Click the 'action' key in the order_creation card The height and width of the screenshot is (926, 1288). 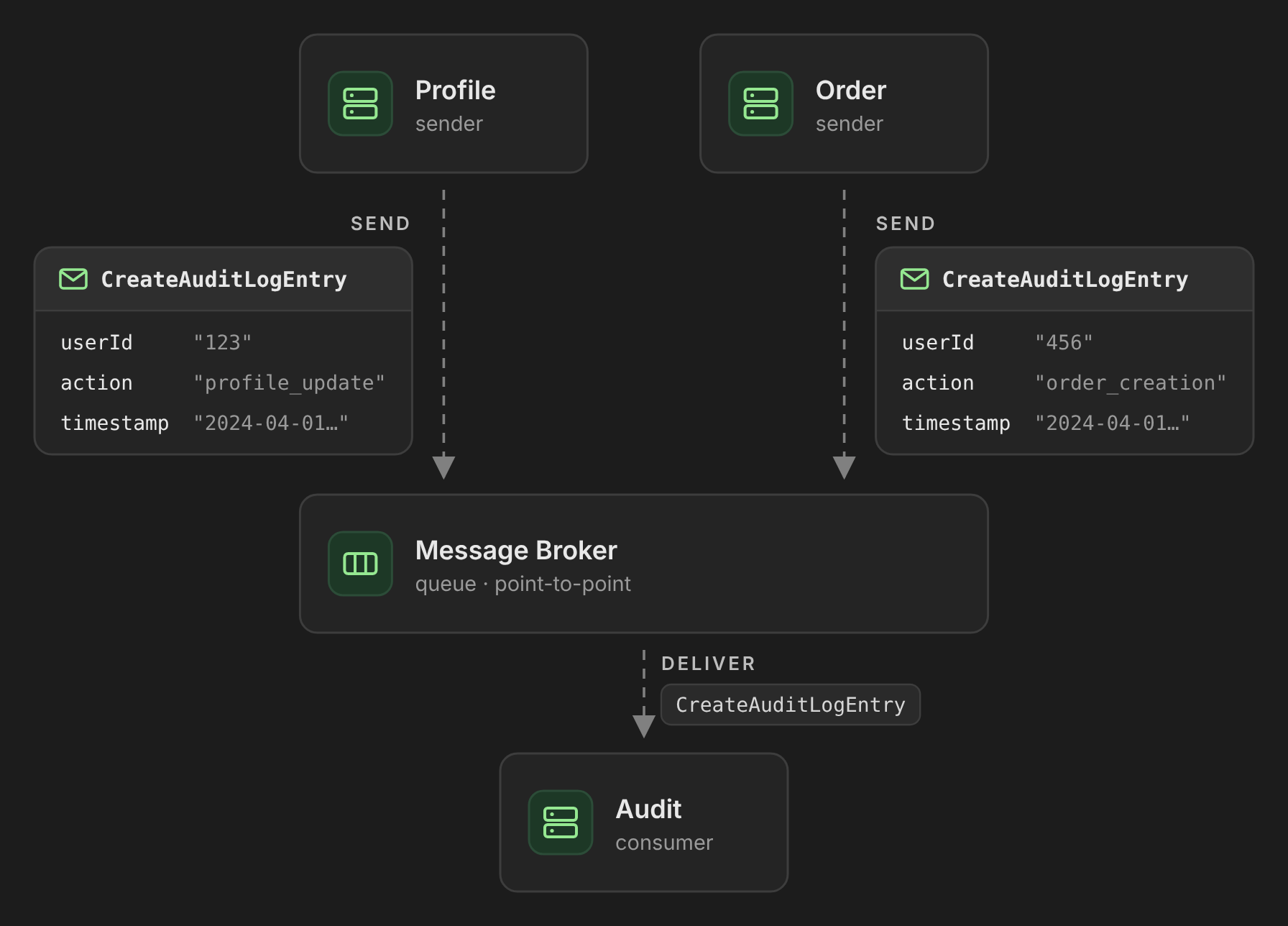(938, 383)
